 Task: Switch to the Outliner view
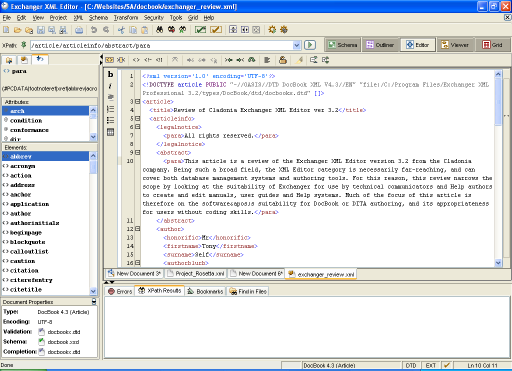(x=380, y=45)
